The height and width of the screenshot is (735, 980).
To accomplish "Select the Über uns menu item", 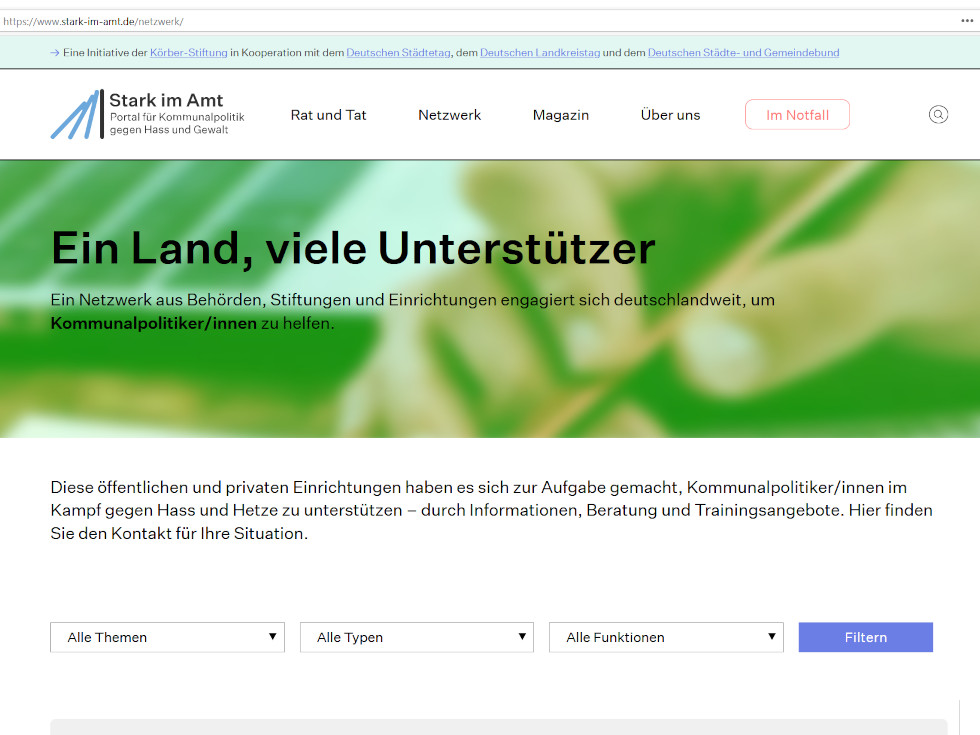I will [670, 115].
